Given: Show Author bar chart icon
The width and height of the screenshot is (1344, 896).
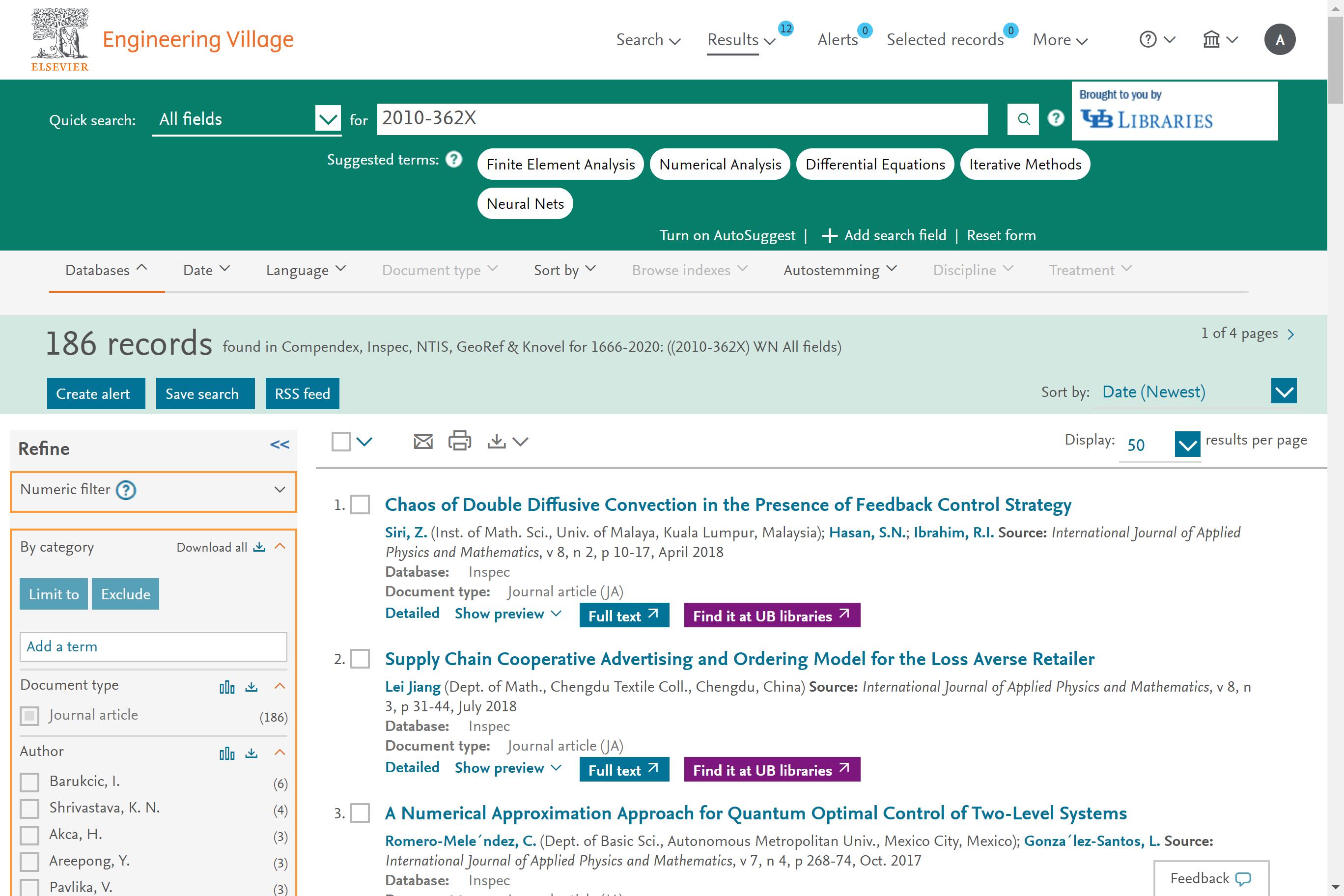Looking at the screenshot, I should click(x=227, y=753).
